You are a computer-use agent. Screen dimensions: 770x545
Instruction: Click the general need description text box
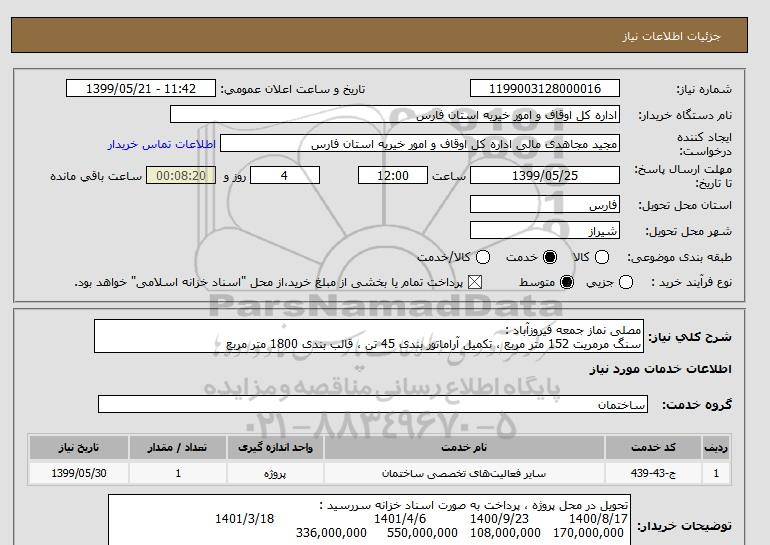[x=369, y=336]
